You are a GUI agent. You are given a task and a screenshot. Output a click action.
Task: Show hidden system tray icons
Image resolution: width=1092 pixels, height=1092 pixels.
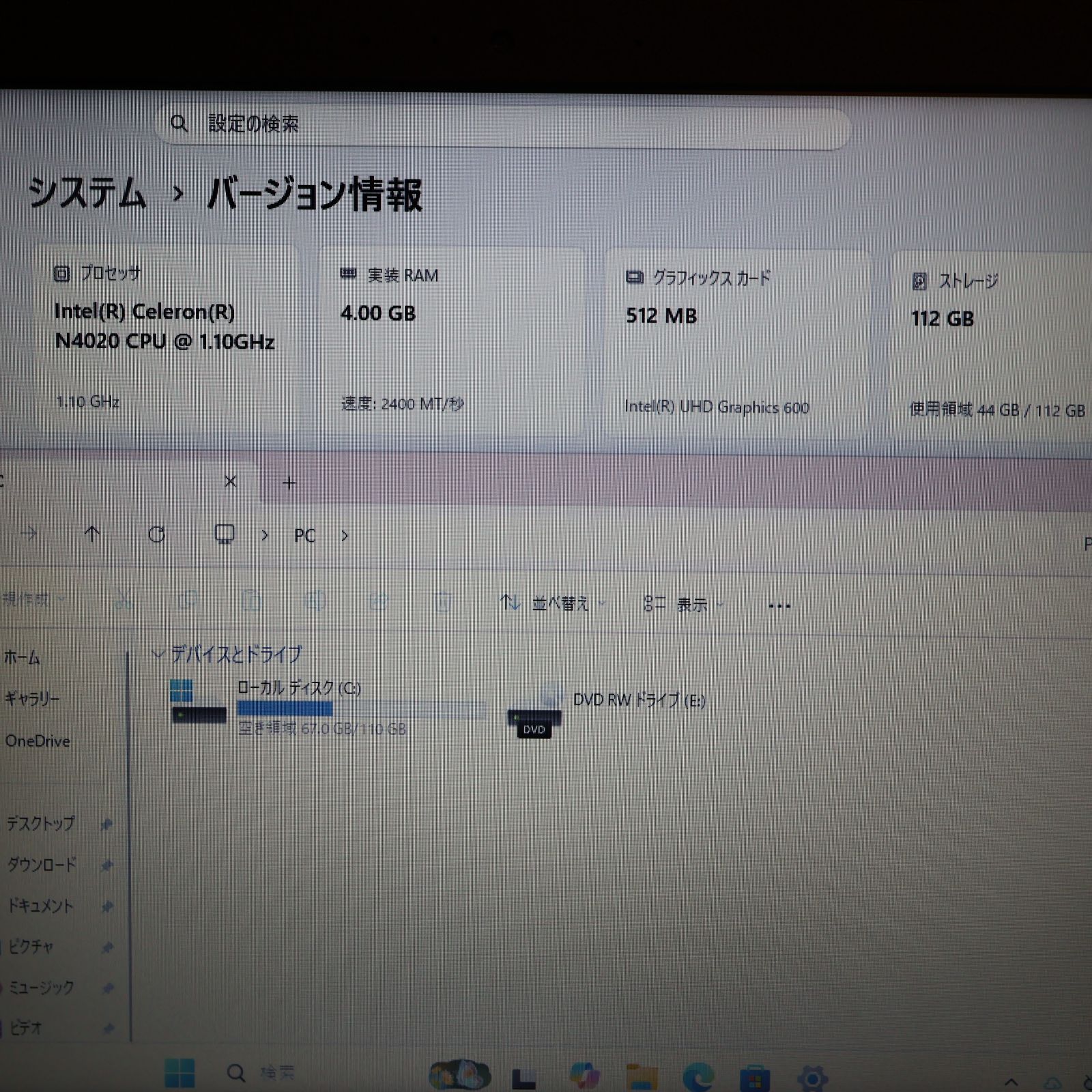[1011, 1082]
